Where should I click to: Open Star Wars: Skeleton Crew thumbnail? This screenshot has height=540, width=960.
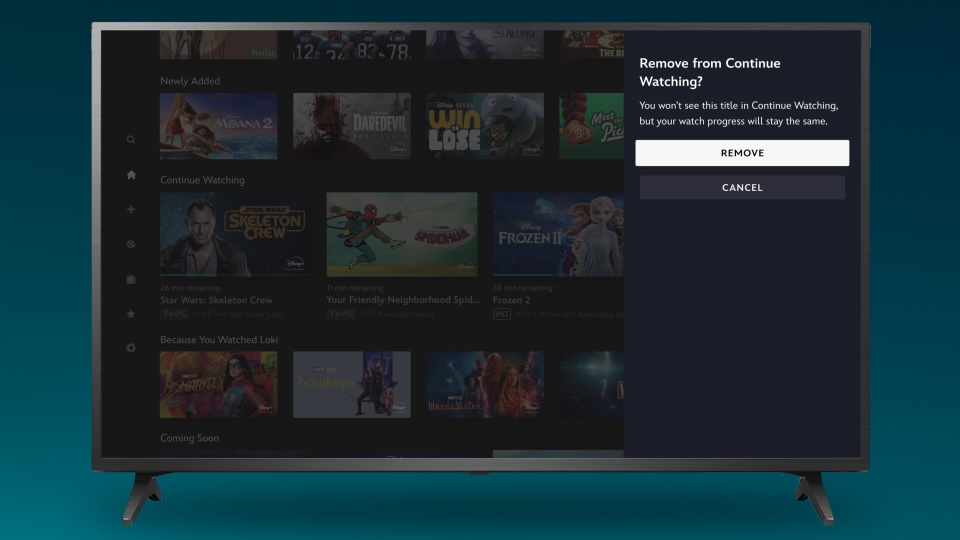[234, 234]
